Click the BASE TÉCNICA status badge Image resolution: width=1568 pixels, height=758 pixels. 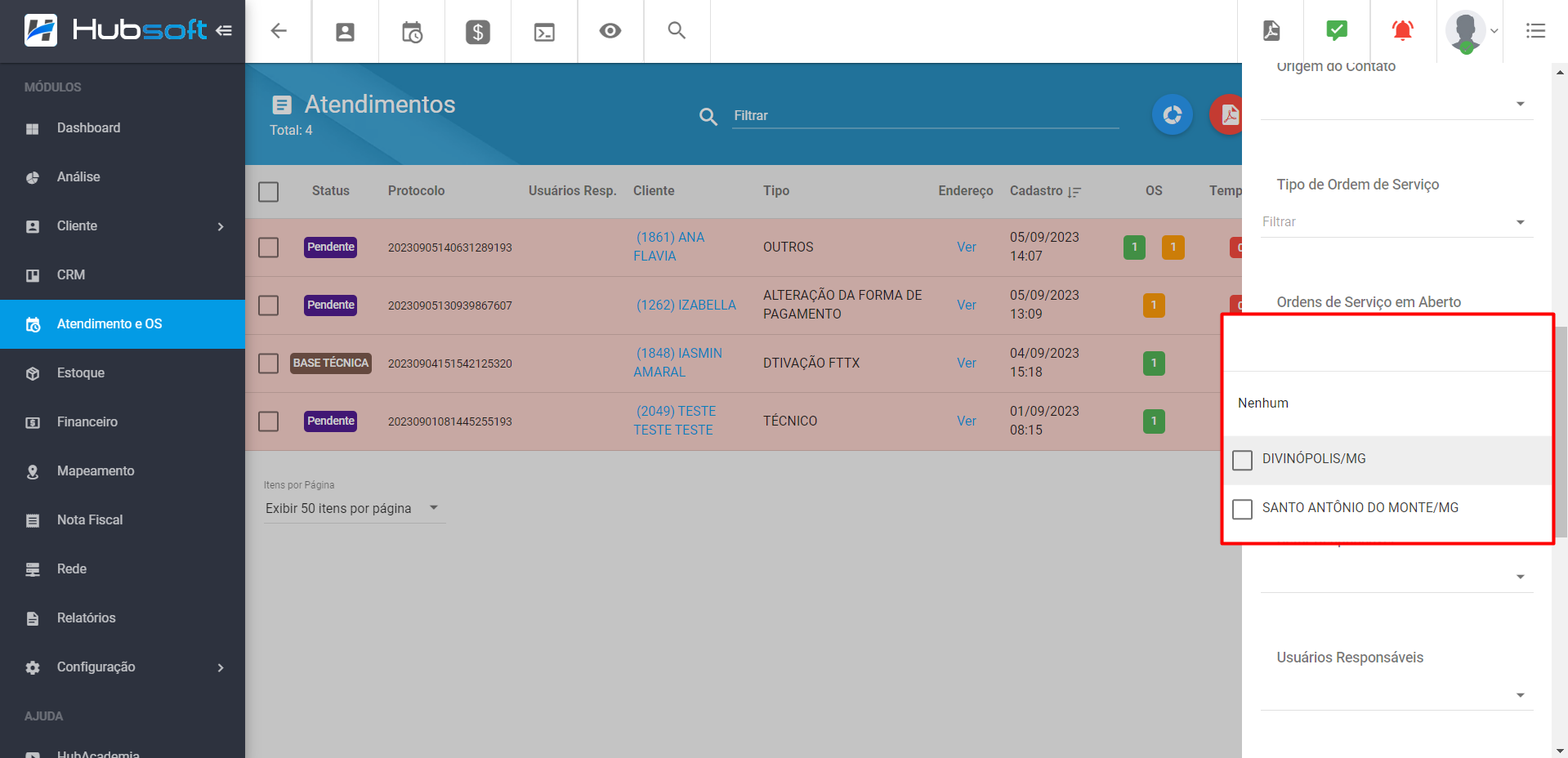[331, 363]
